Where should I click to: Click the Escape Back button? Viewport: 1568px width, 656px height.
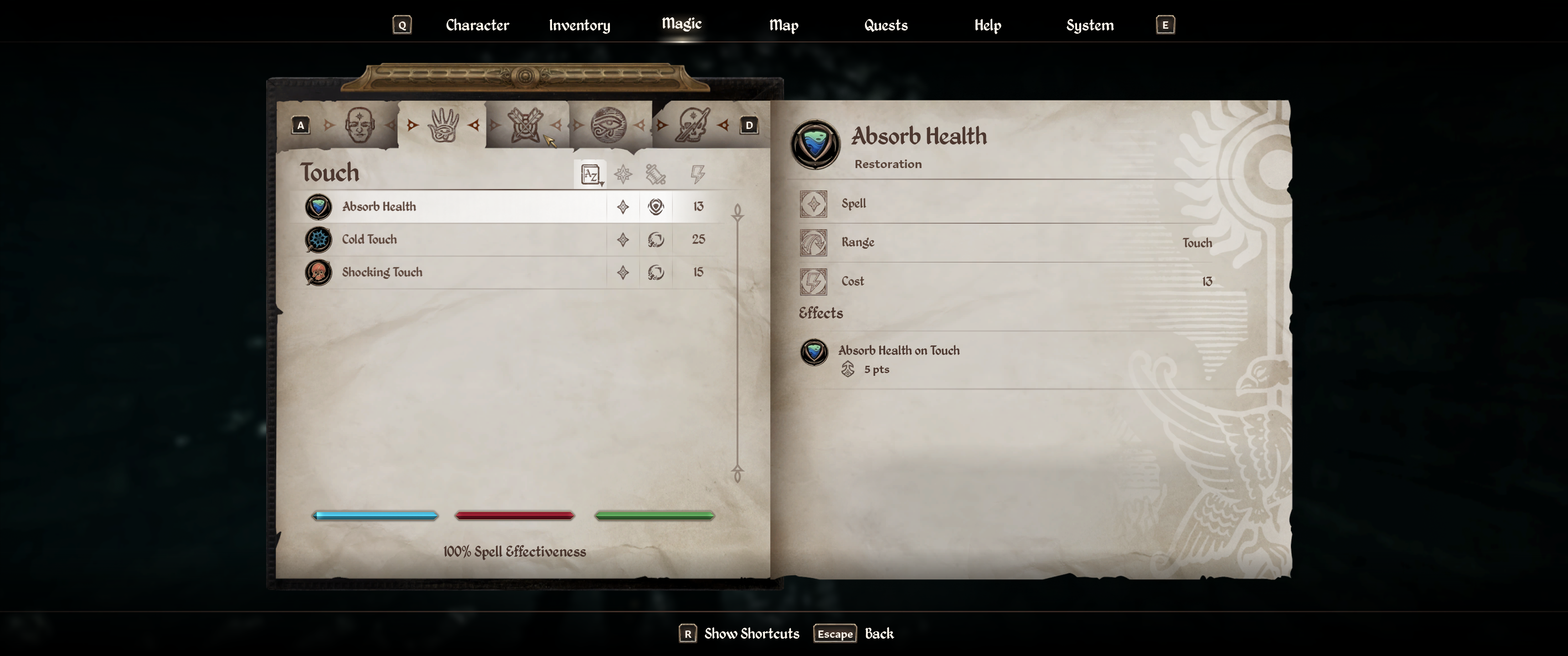pyautogui.click(x=853, y=634)
